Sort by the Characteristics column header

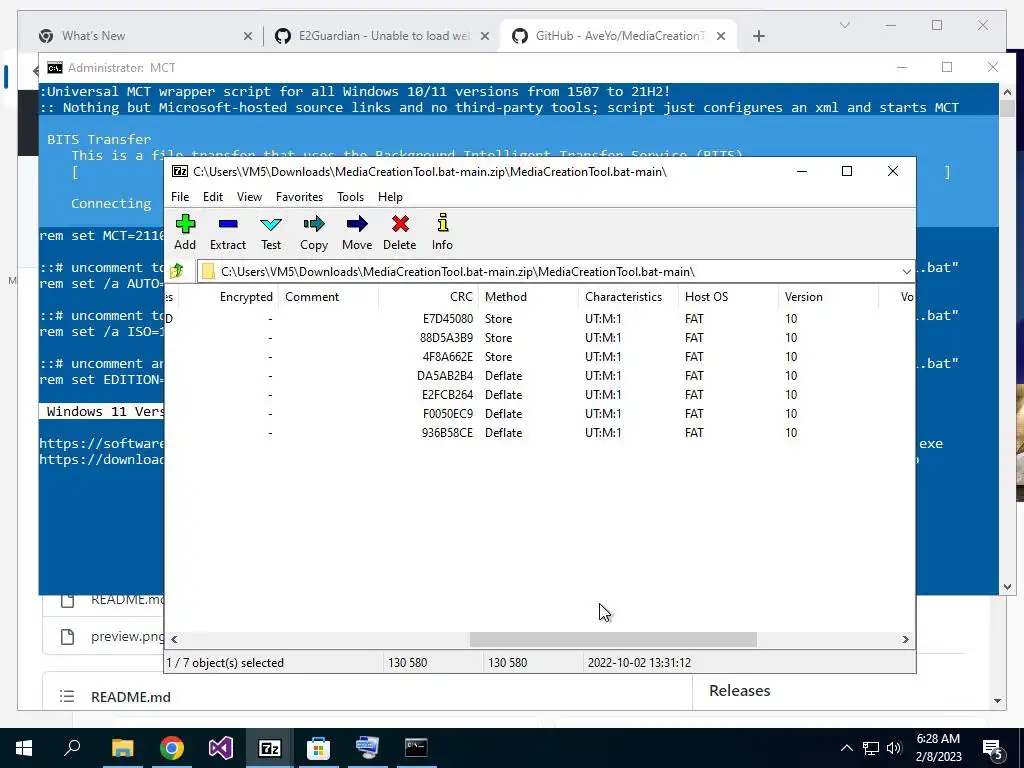point(628,296)
